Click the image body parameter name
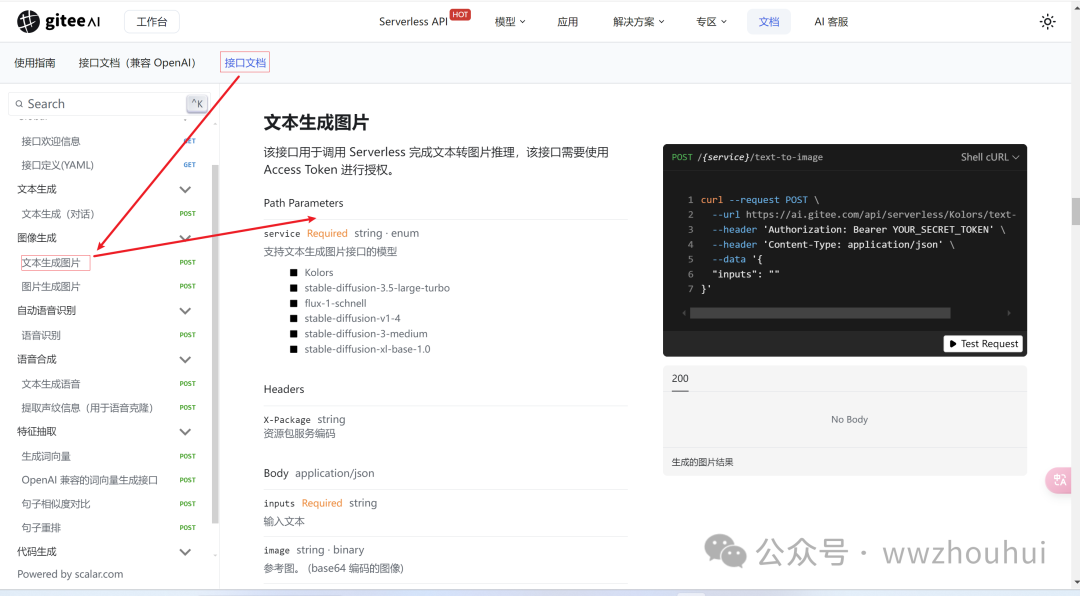Screen dimensions: 1080x596 point(276,551)
